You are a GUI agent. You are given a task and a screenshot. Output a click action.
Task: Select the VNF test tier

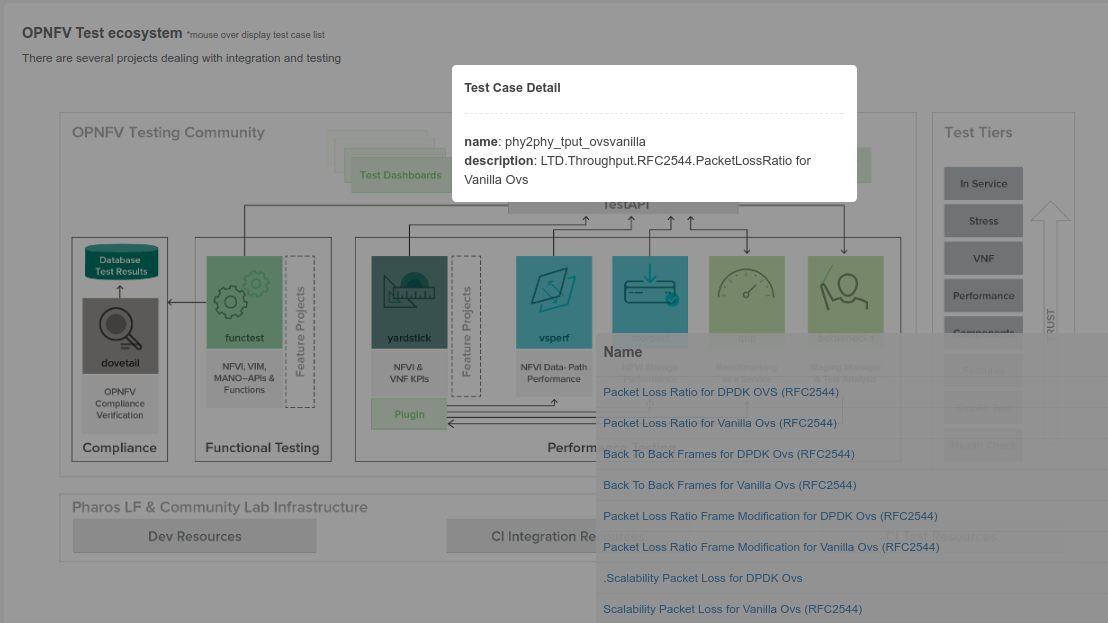point(983,259)
